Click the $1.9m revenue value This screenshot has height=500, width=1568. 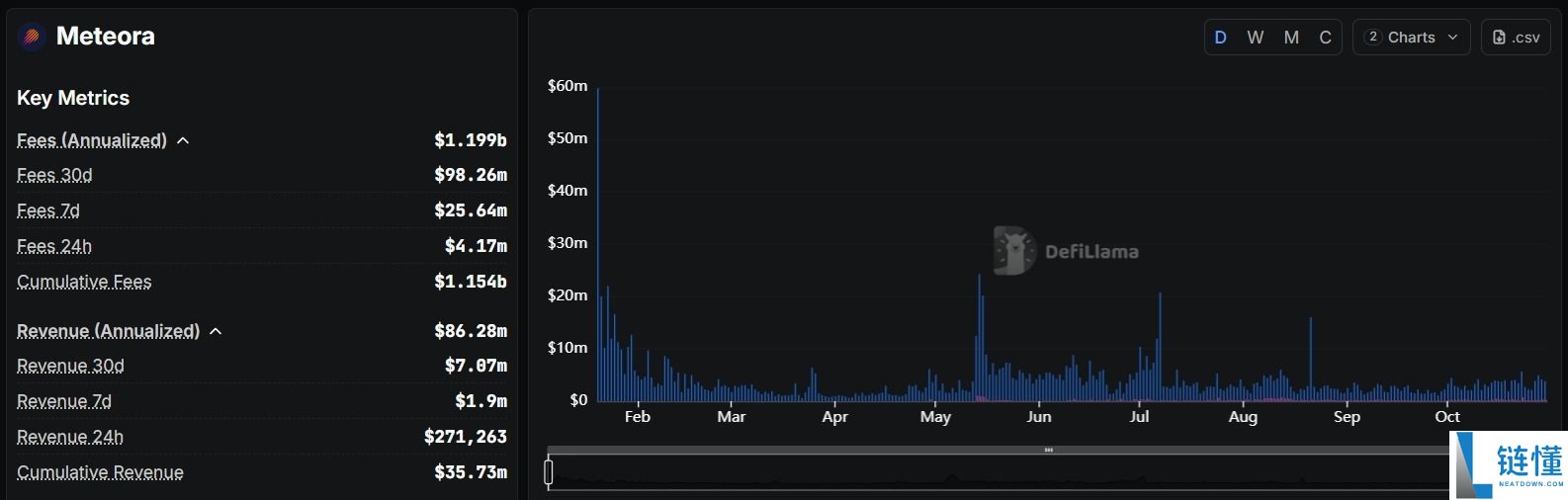(480, 401)
